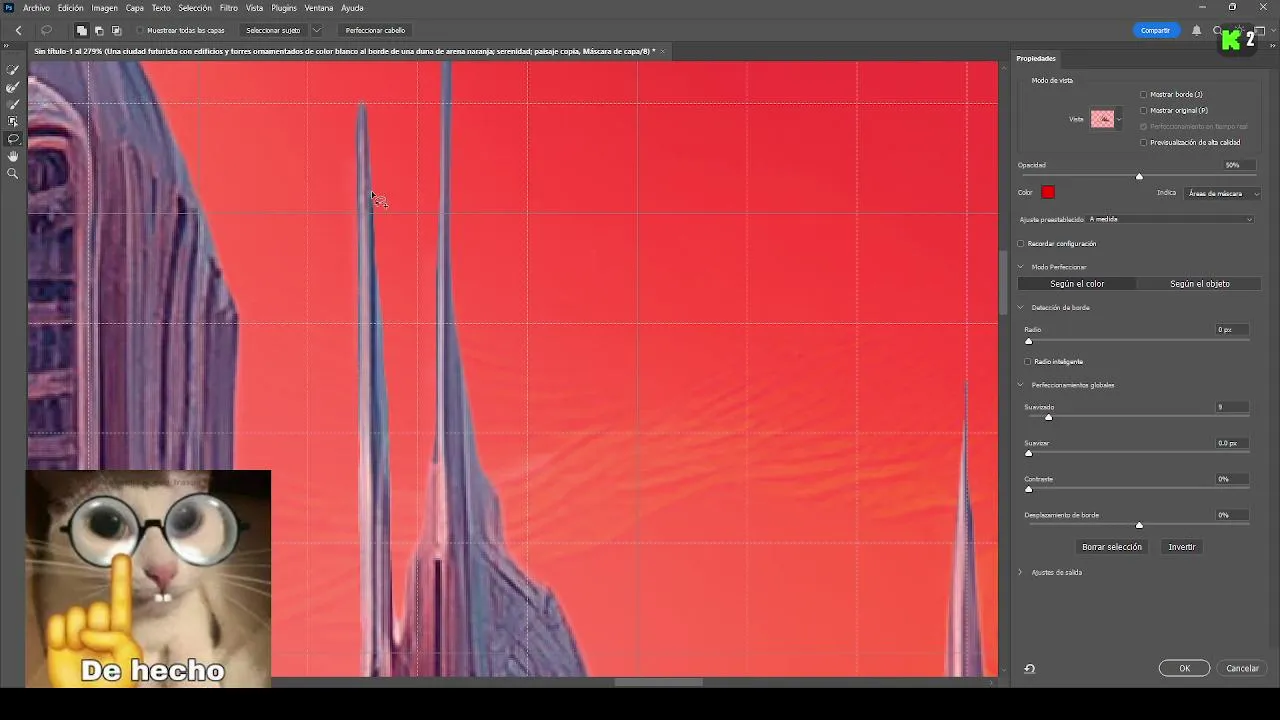Open the Plugins menu
Screen dimensions: 1280x720
coord(284,8)
